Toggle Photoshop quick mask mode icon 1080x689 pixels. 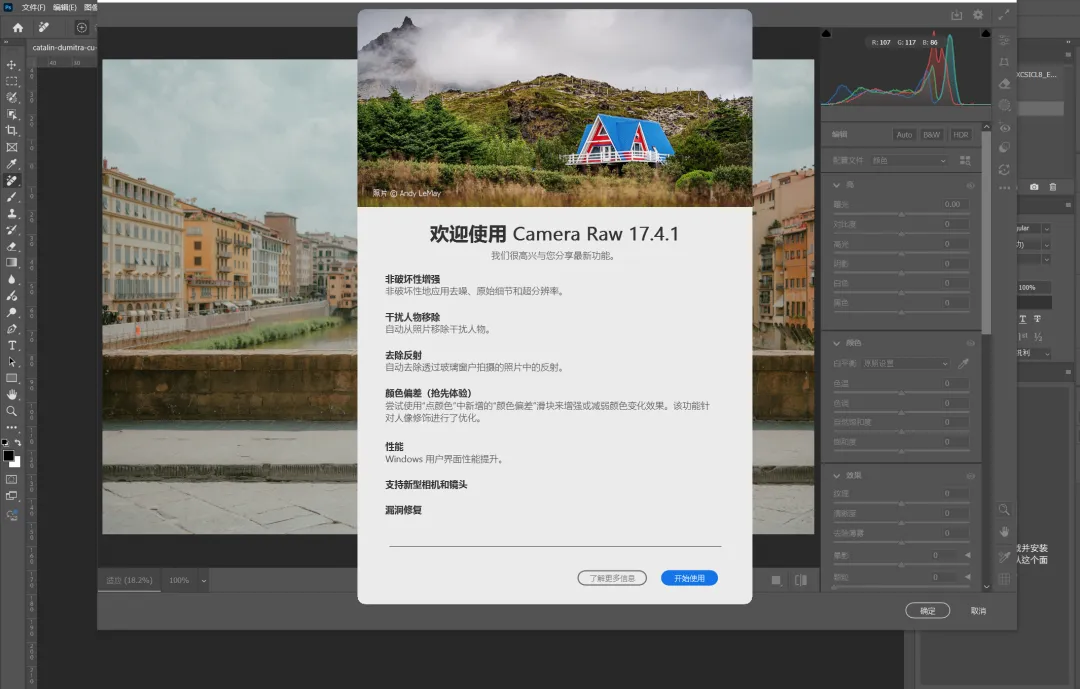tap(12, 480)
